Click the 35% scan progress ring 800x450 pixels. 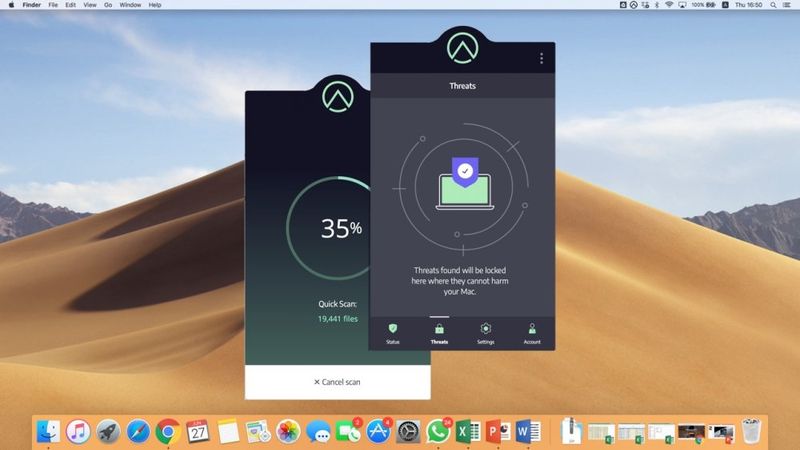coord(329,228)
